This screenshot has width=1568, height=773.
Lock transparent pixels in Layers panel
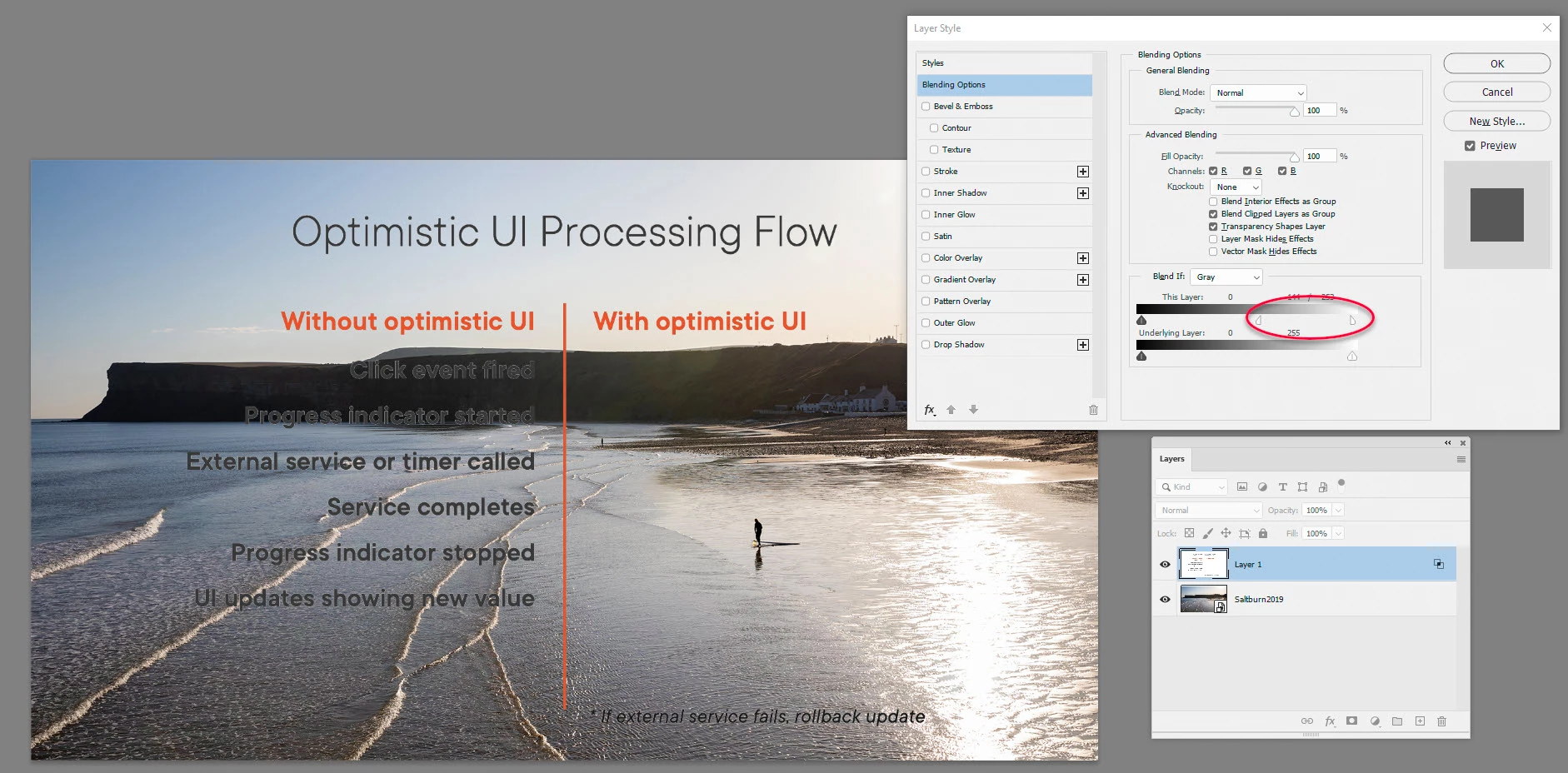coord(1189,533)
